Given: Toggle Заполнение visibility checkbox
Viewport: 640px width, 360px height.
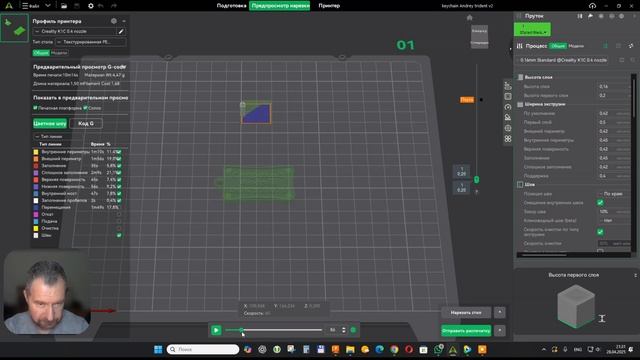Looking at the screenshot, I should pos(119,166).
